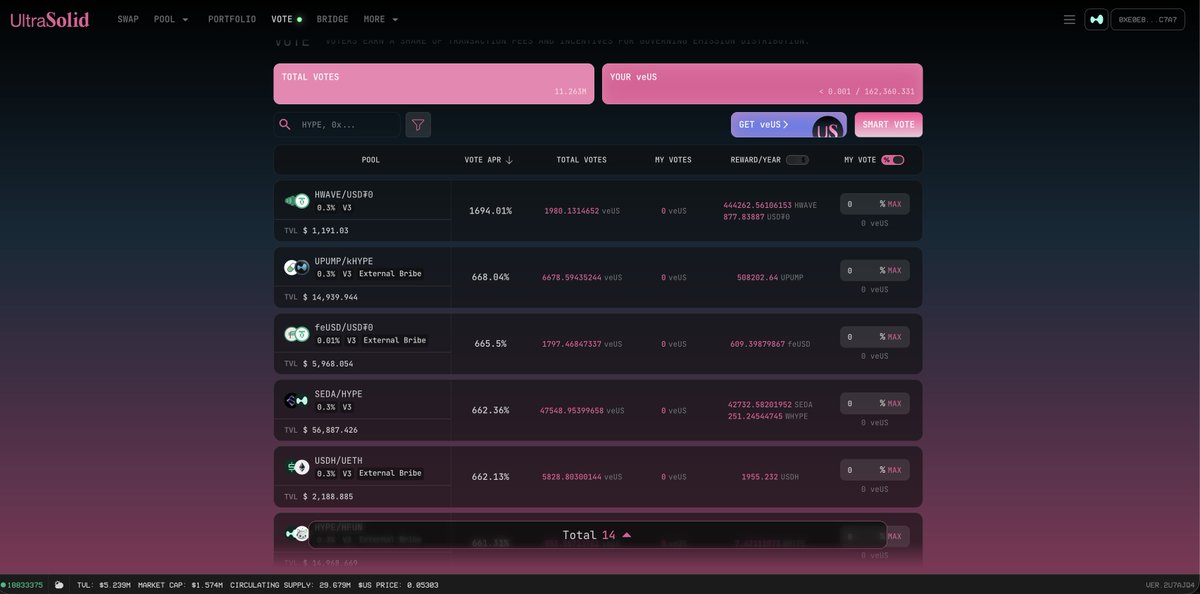Open the Bridge page

[x=333, y=19]
